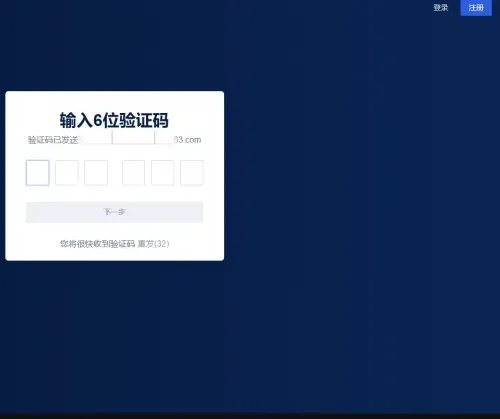Select the second verification digit box
500x419 pixels.
67,173
